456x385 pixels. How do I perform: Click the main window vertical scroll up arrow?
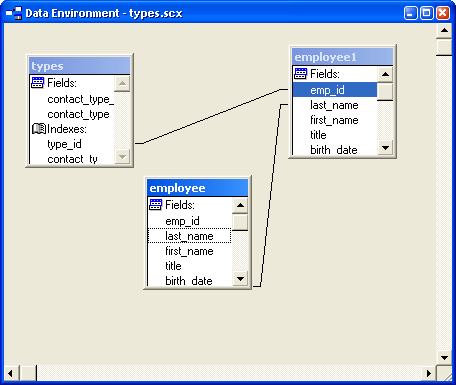444,30
